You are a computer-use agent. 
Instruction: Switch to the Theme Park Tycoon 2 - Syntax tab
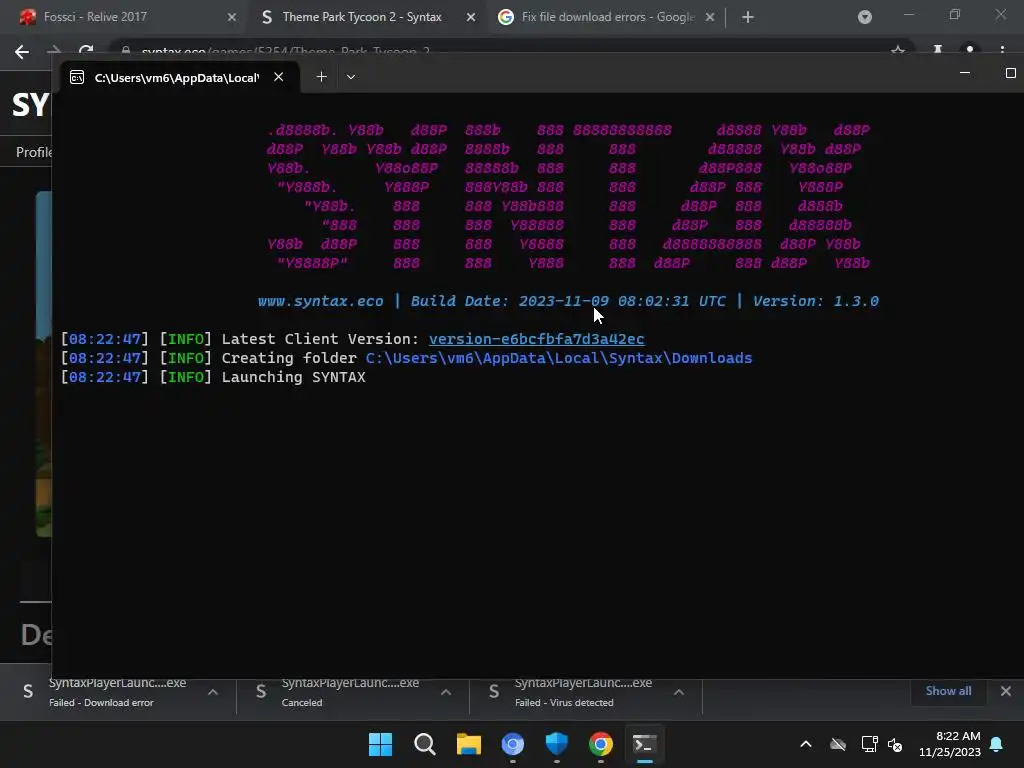coord(363,17)
